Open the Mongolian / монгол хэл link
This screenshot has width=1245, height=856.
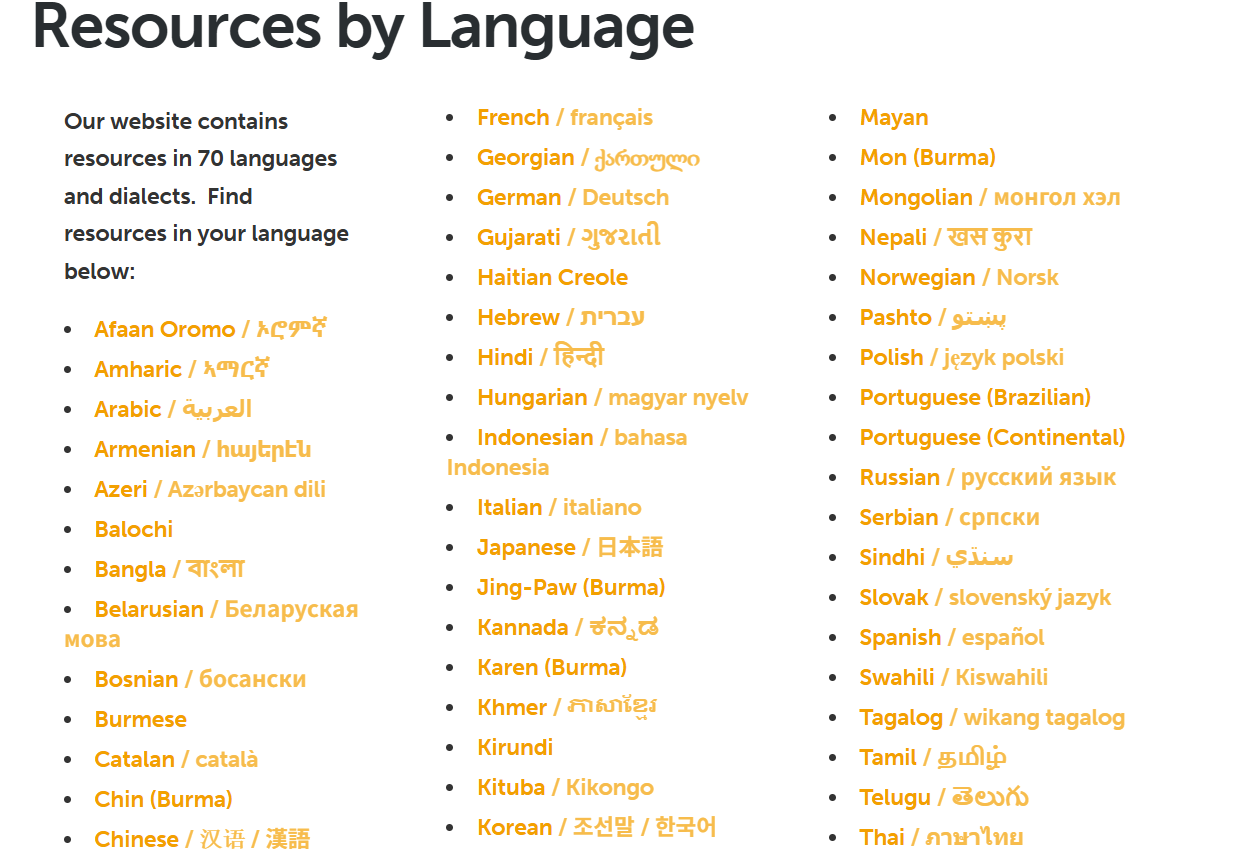click(990, 197)
